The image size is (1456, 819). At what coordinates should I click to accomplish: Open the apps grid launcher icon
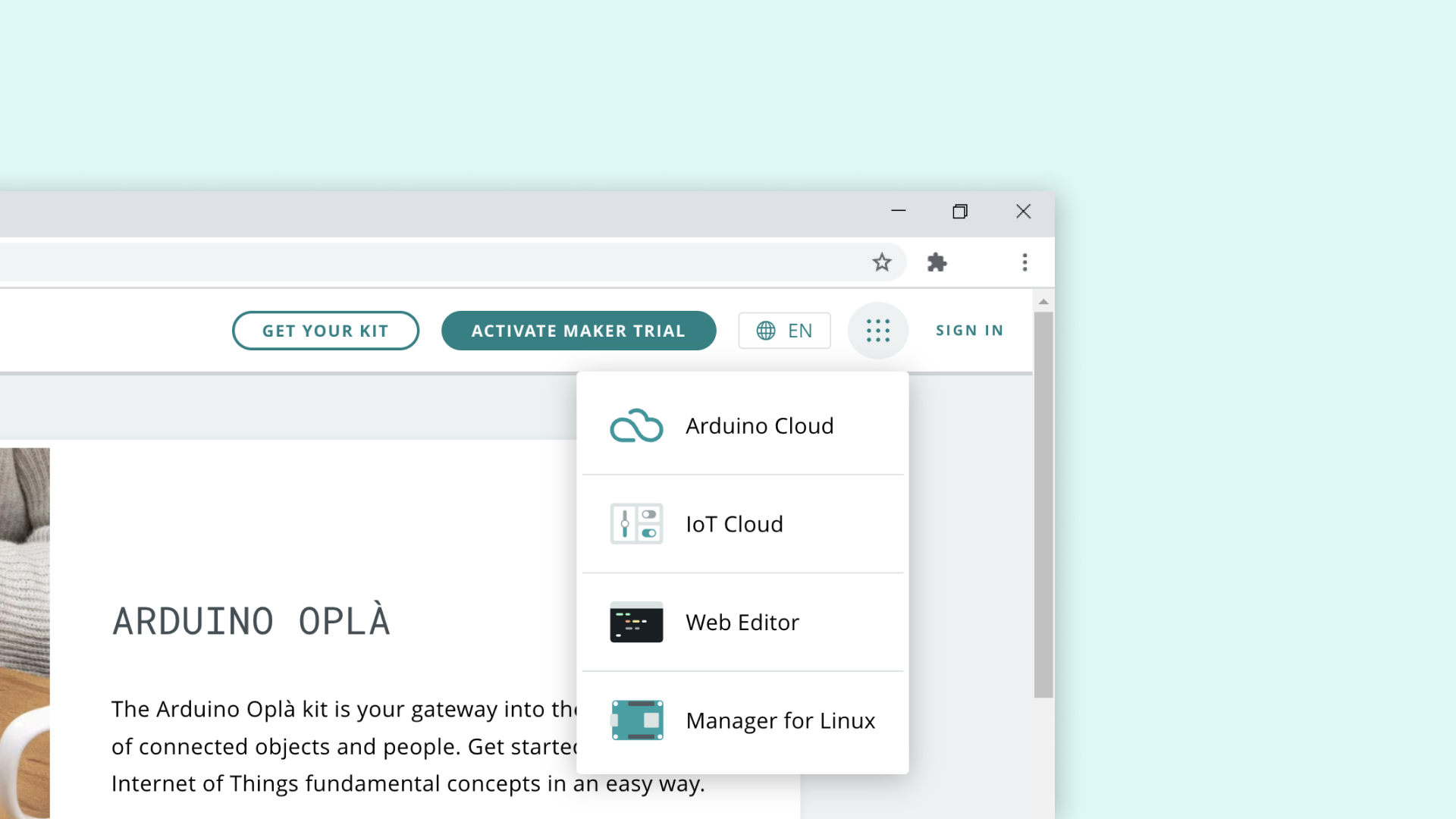pyautogui.click(x=877, y=331)
